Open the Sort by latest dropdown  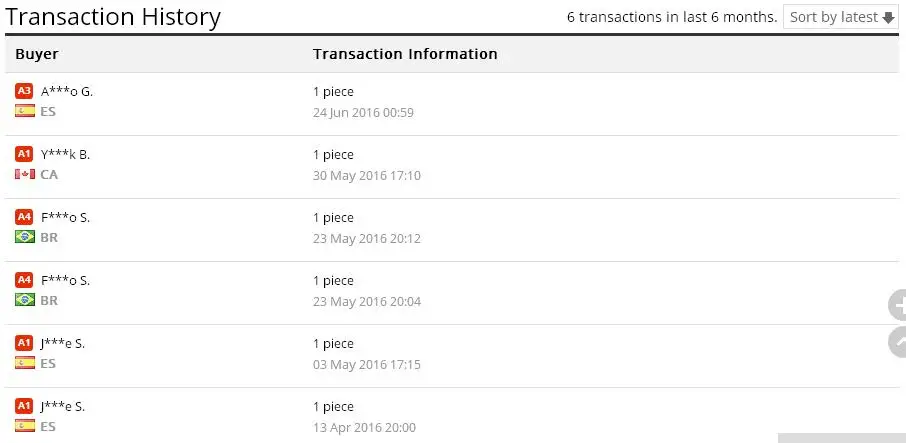[x=841, y=17]
